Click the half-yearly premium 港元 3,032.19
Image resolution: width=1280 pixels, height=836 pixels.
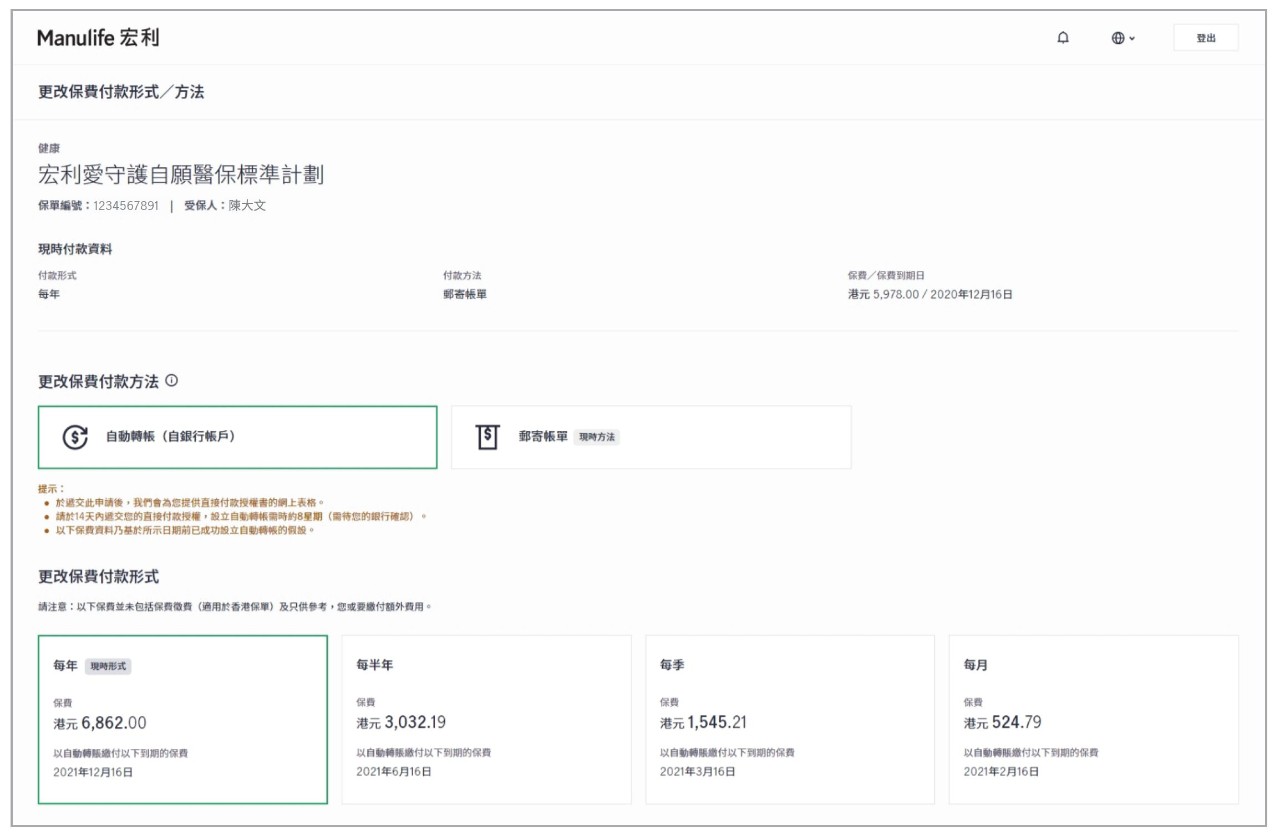[x=401, y=723]
